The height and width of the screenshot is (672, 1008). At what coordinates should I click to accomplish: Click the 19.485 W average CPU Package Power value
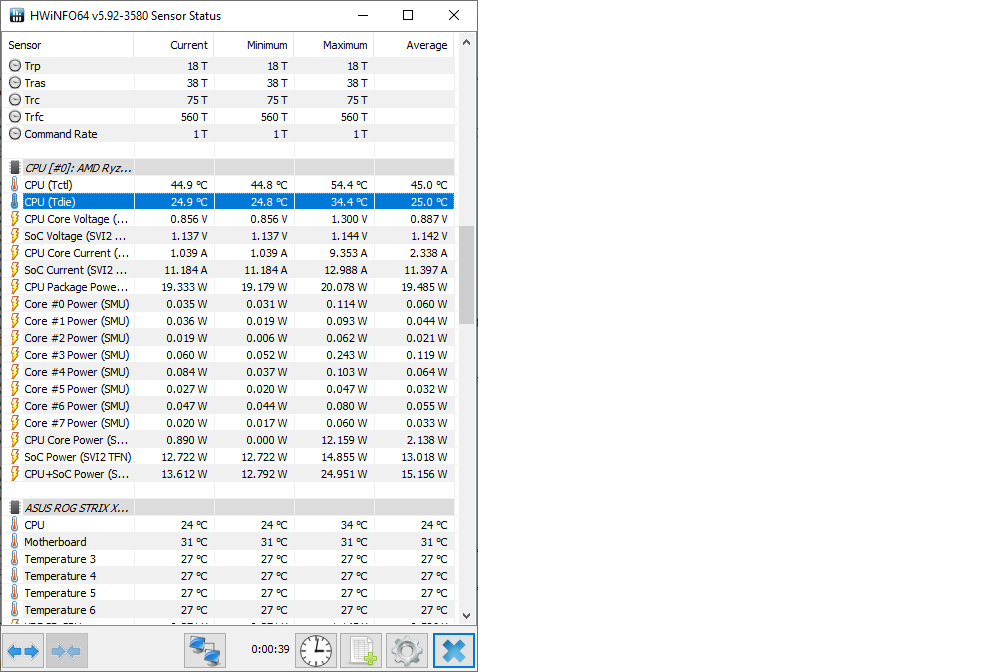(424, 287)
